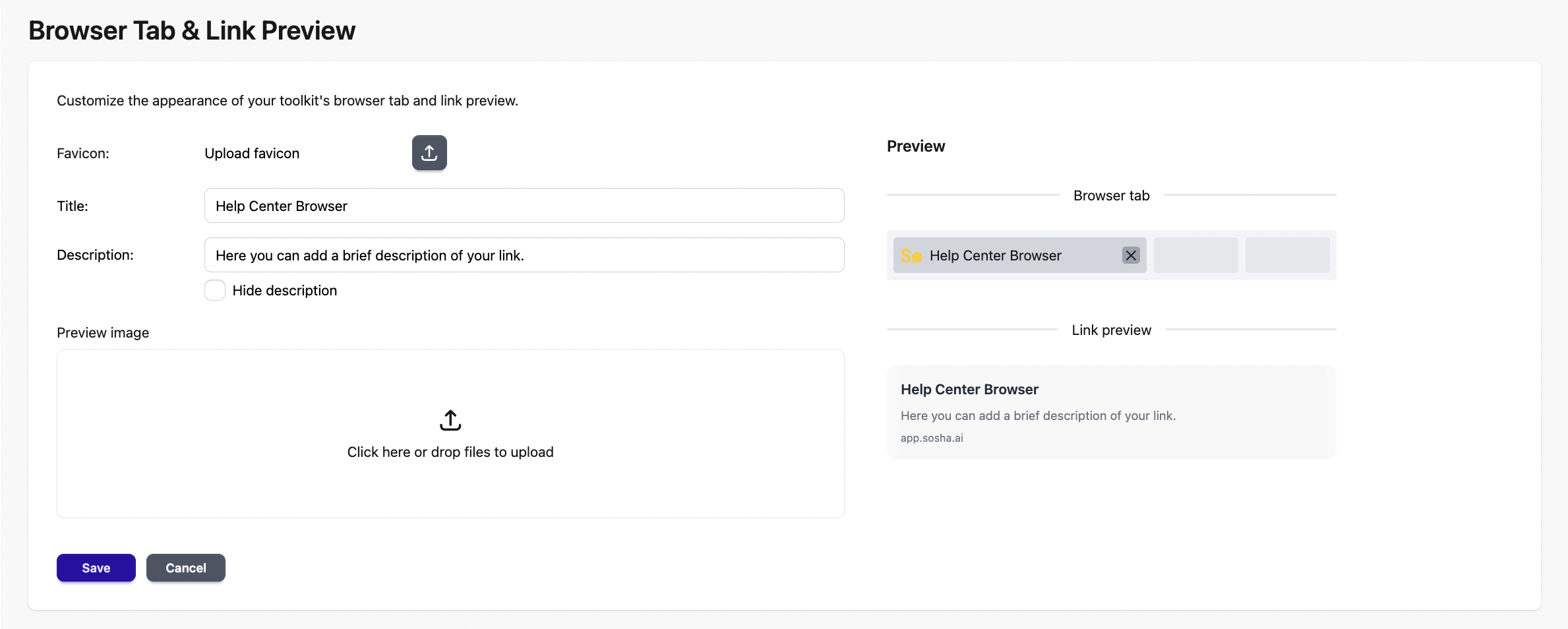1568x629 pixels.
Task: Save the browser tab settings
Action: pos(96,568)
